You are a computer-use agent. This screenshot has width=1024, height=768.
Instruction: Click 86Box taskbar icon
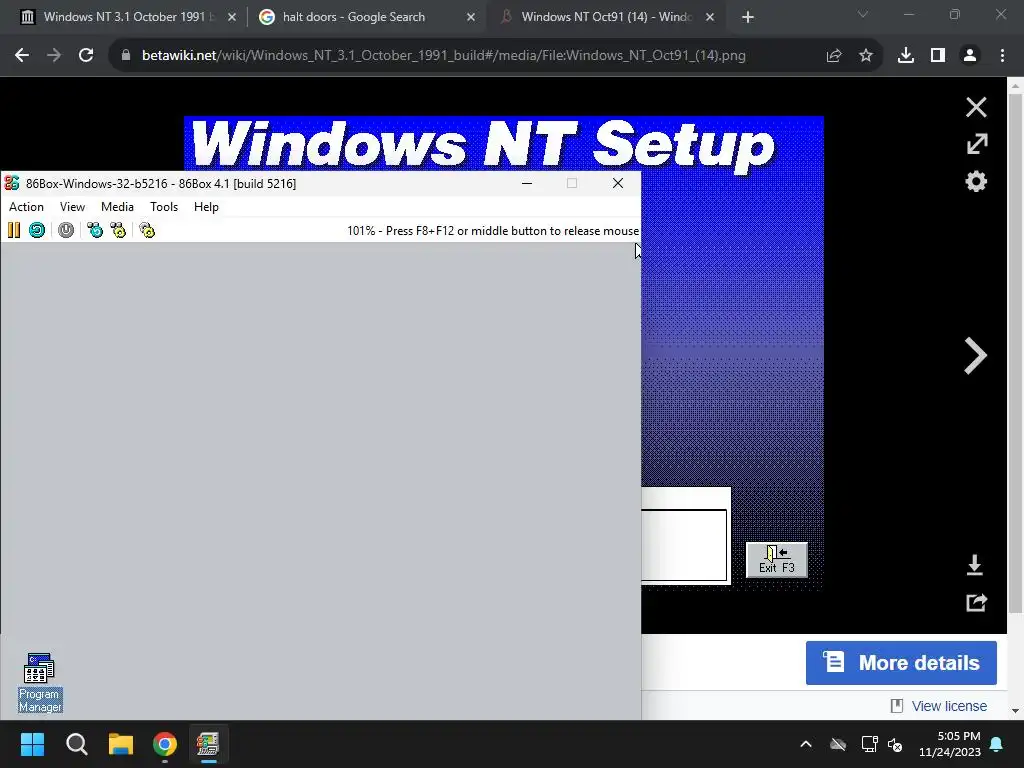click(x=208, y=744)
